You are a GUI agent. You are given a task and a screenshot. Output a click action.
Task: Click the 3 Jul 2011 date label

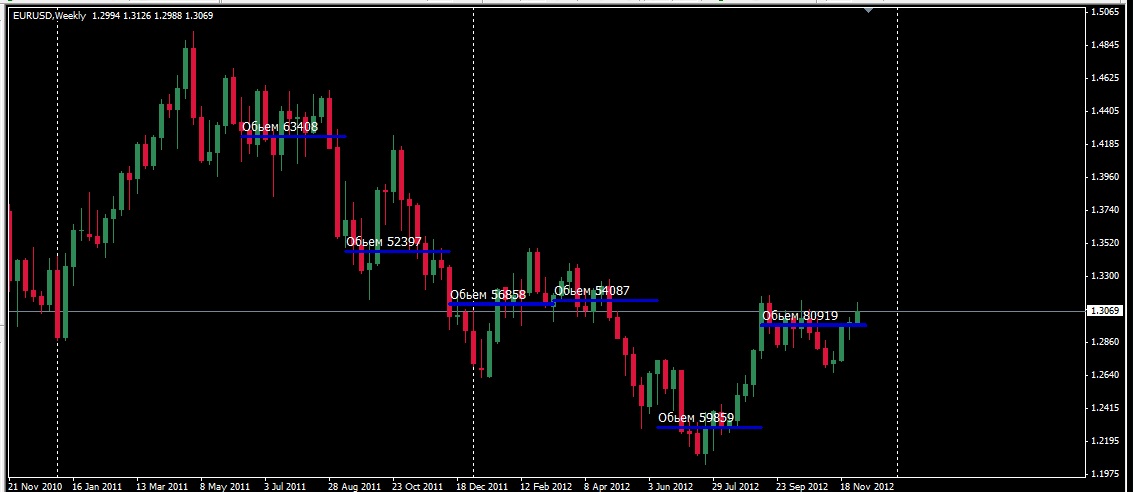285,486
